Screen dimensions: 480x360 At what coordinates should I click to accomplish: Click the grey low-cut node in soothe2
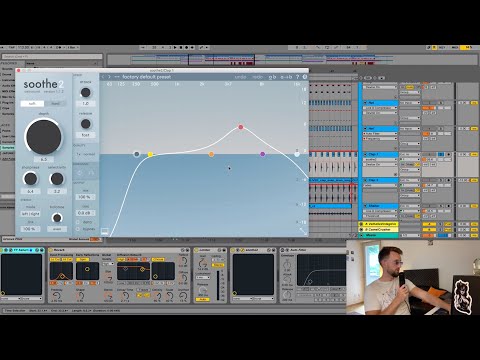(x=136, y=154)
